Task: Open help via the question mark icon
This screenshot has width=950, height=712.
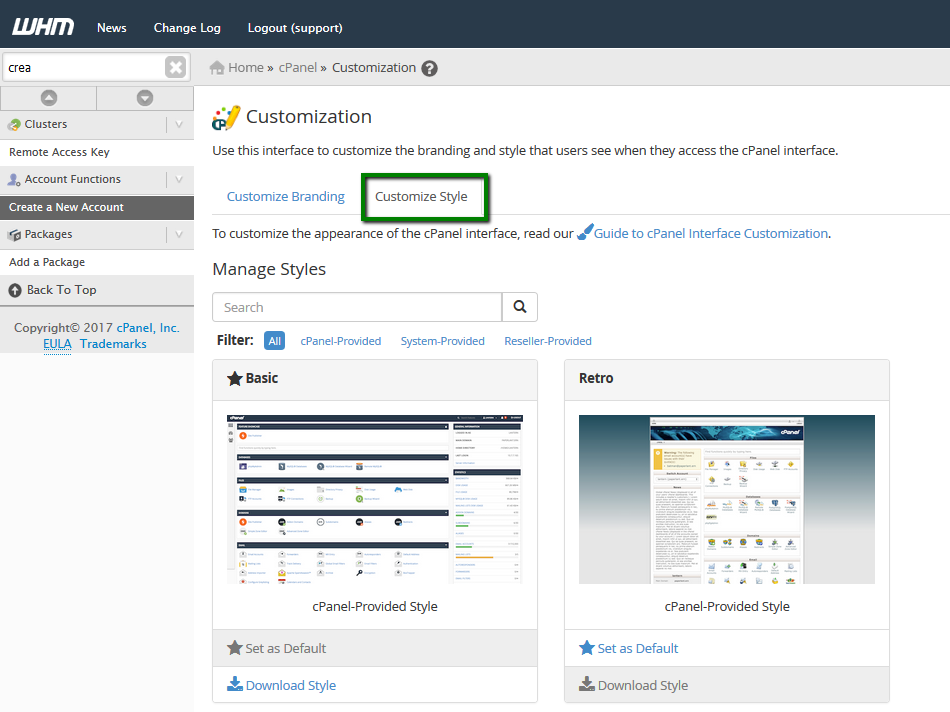Action: (x=430, y=68)
